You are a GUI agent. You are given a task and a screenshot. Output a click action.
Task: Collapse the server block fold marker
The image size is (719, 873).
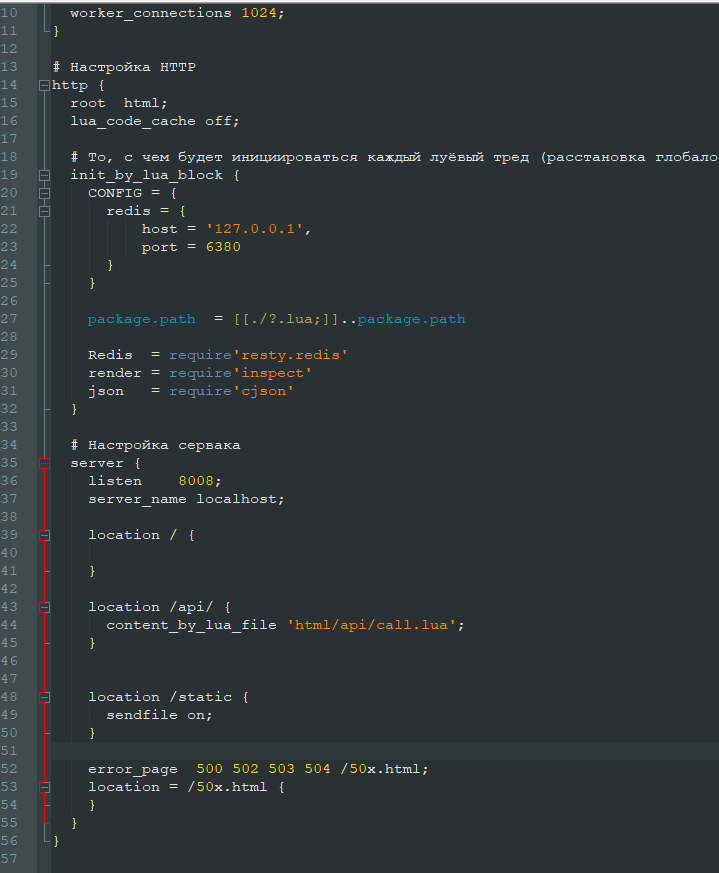tap(45, 463)
